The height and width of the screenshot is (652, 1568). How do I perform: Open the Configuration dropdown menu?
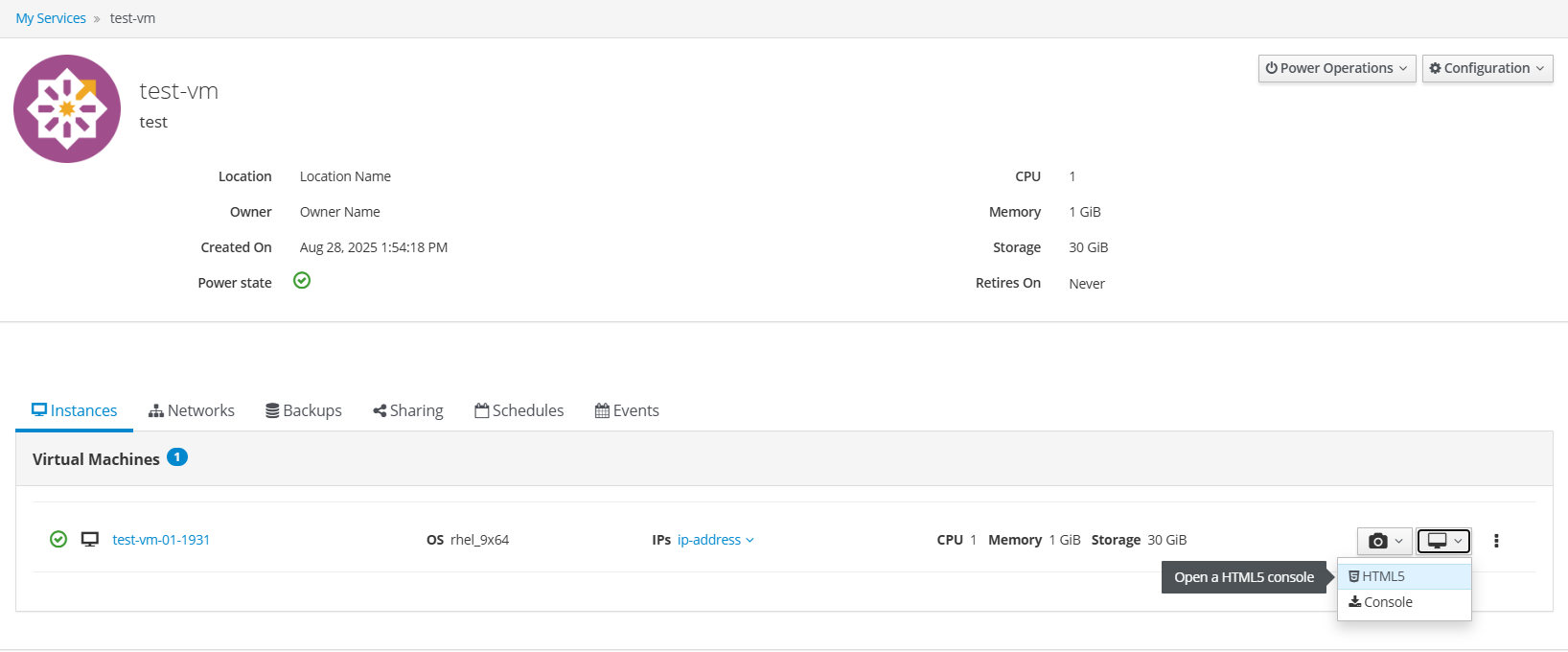click(1487, 68)
